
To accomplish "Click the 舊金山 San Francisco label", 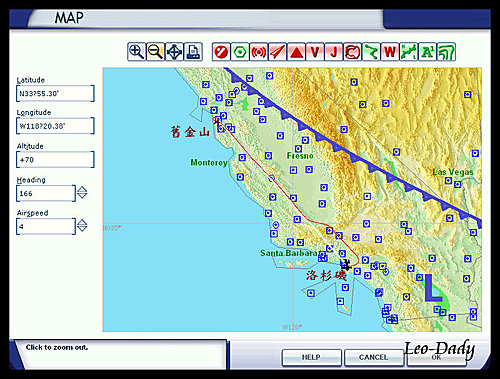I will pyautogui.click(x=190, y=132).
